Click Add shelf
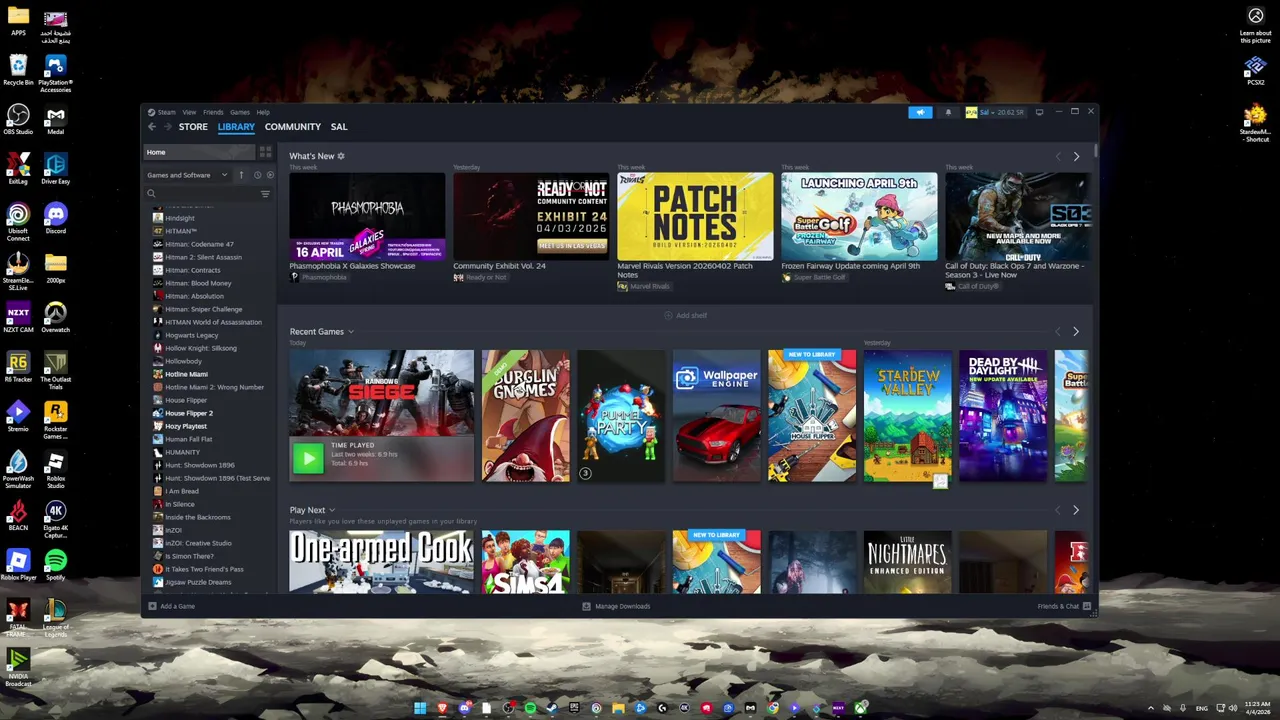The width and height of the screenshot is (1280, 720). (686, 316)
